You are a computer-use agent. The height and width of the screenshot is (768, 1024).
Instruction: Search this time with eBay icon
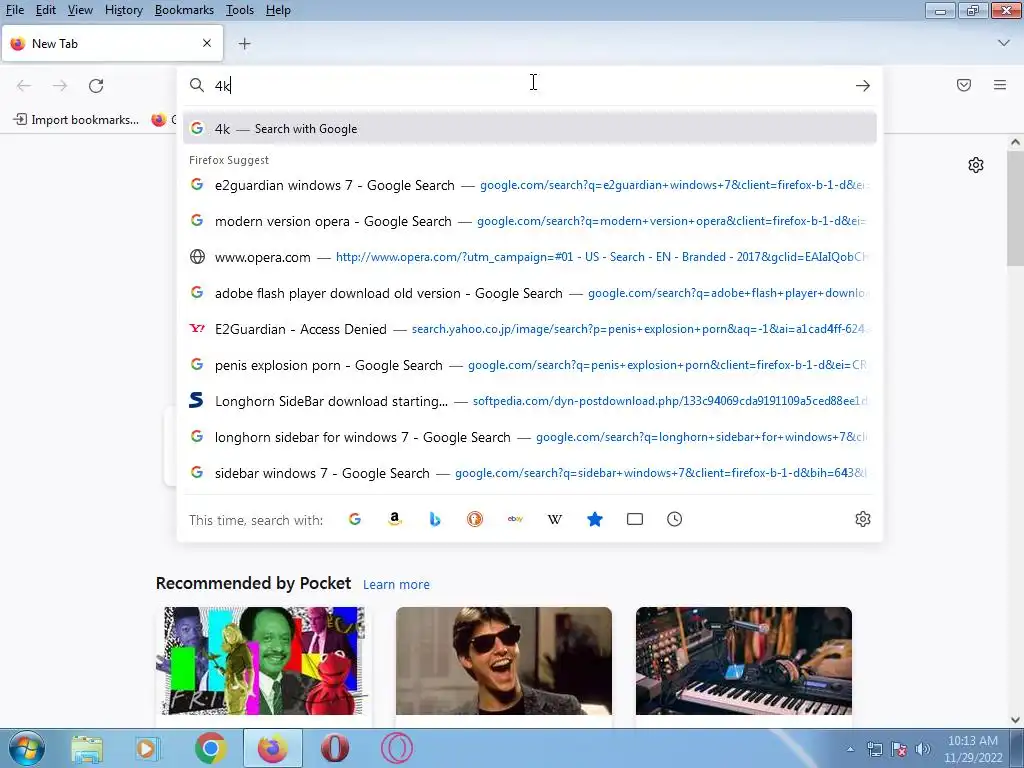tap(515, 519)
